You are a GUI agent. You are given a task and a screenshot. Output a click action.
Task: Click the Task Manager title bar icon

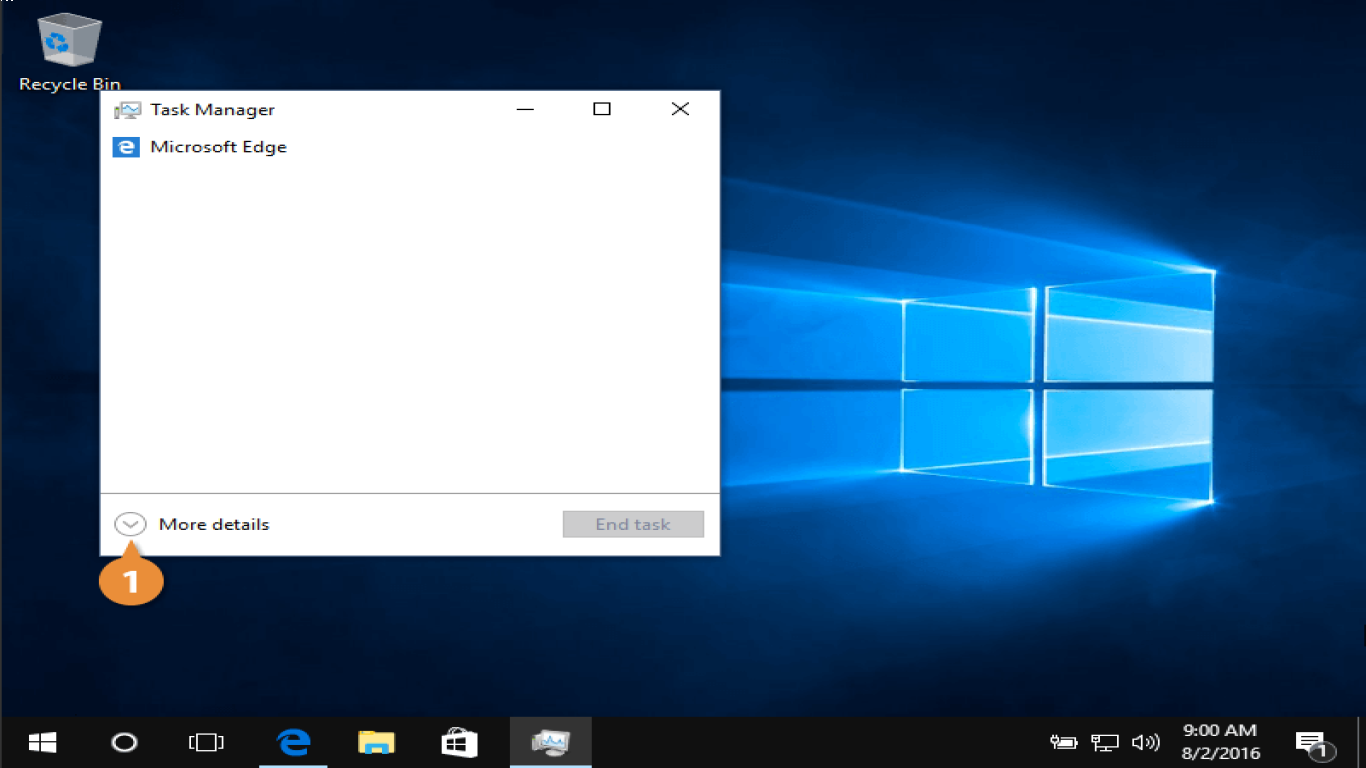[x=127, y=110]
